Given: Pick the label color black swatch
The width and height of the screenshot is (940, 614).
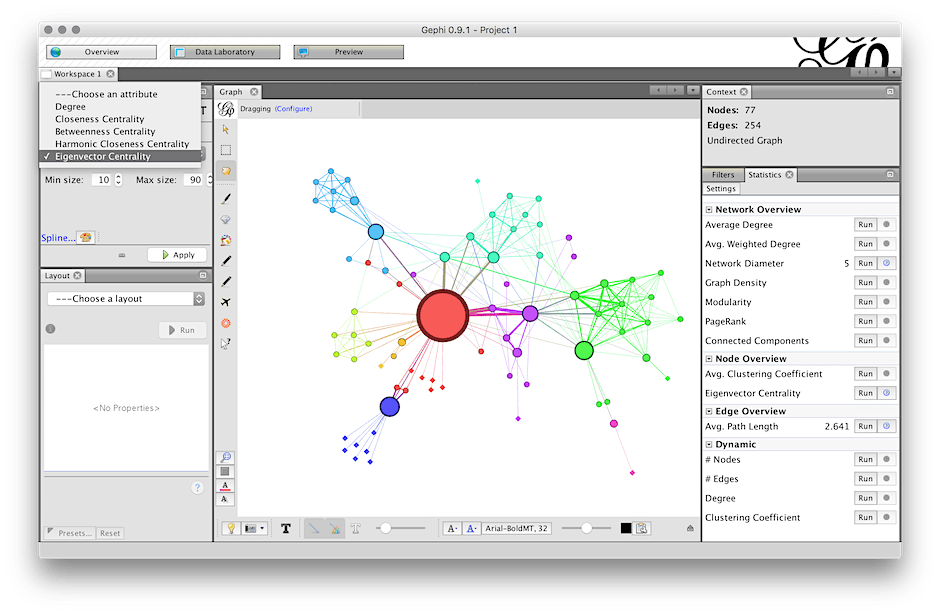Looking at the screenshot, I should tap(624, 527).
